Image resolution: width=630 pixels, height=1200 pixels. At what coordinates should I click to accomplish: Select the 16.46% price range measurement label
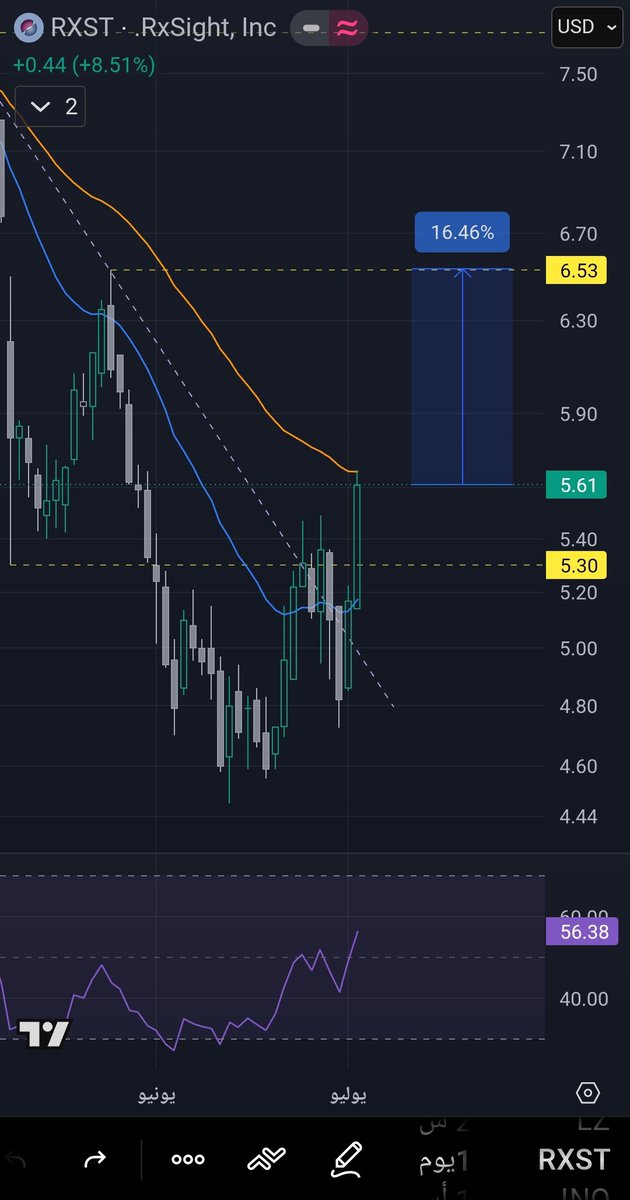click(x=462, y=232)
